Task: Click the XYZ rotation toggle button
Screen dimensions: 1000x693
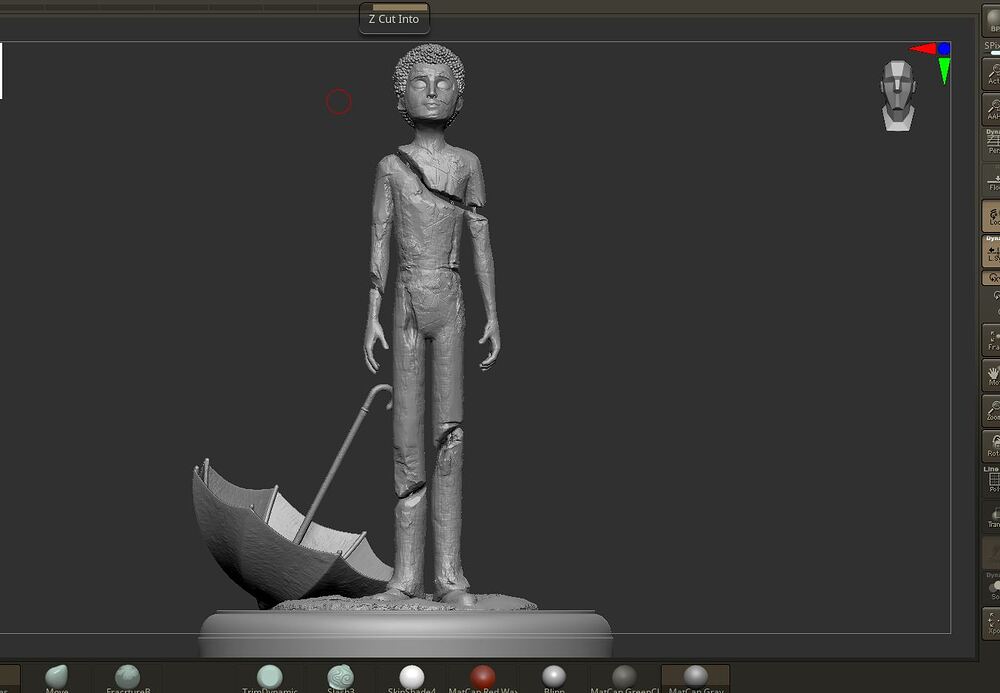Action: click(991, 278)
